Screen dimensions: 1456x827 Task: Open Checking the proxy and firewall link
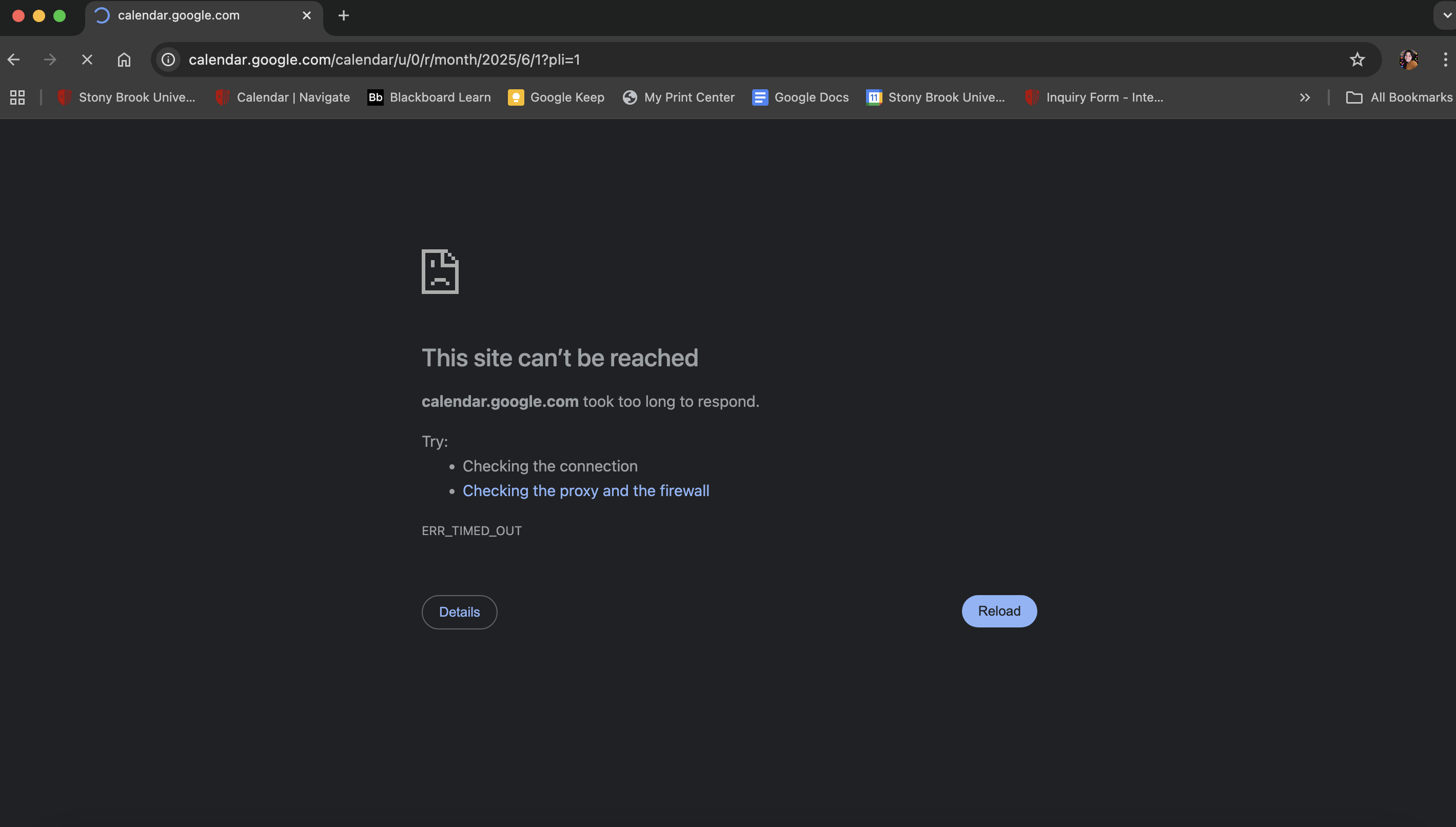click(x=585, y=491)
